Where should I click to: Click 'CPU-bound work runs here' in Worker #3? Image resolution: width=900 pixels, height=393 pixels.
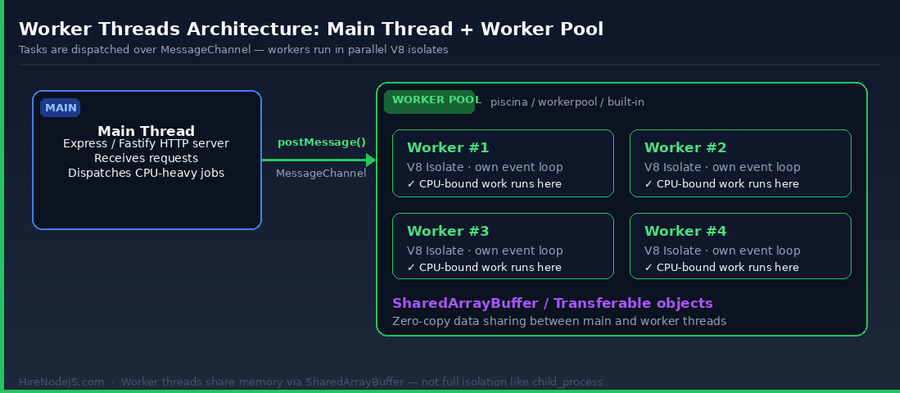pos(484,267)
